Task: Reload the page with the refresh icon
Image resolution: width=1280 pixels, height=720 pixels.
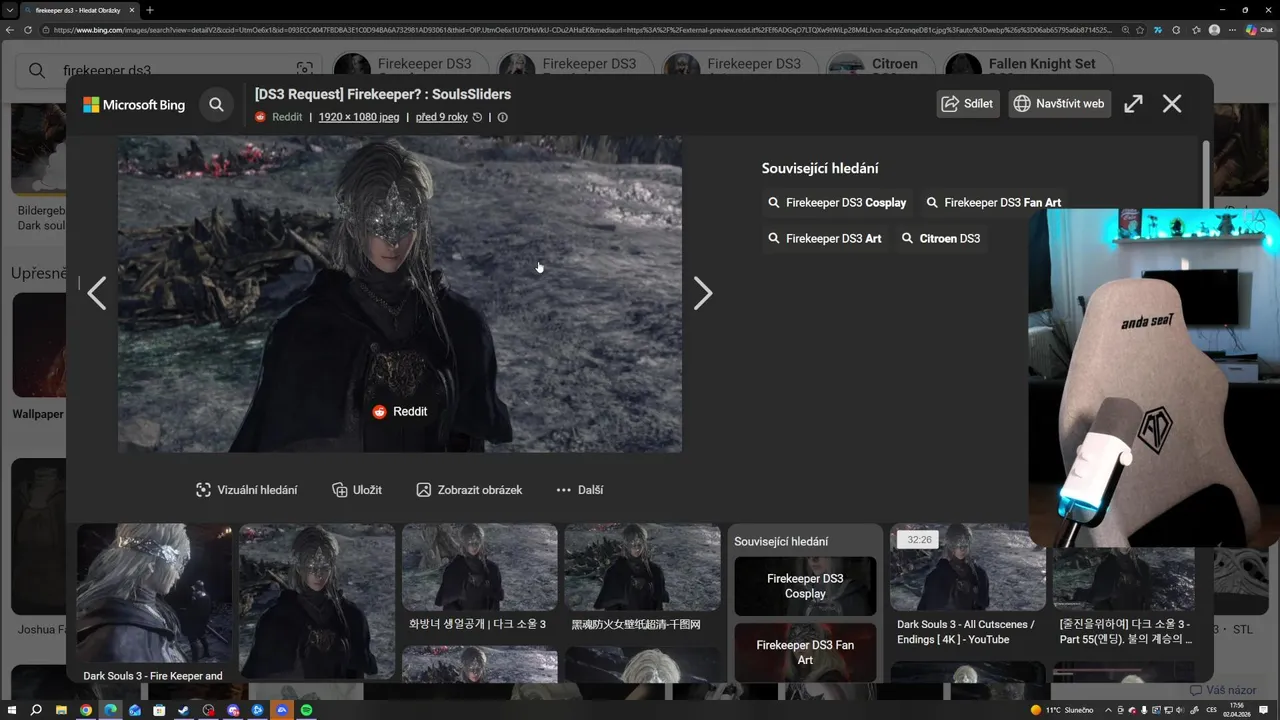Action: pyautogui.click(x=27, y=30)
